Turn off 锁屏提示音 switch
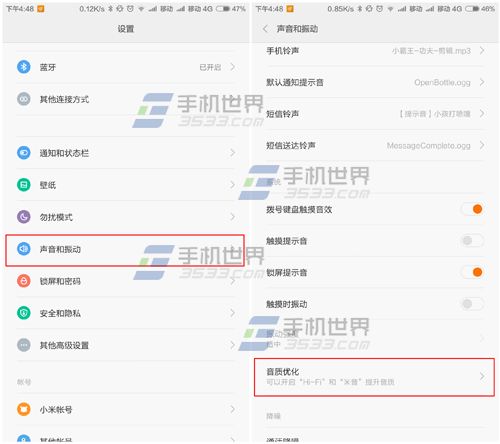This screenshot has width=500, height=444. (x=472, y=272)
